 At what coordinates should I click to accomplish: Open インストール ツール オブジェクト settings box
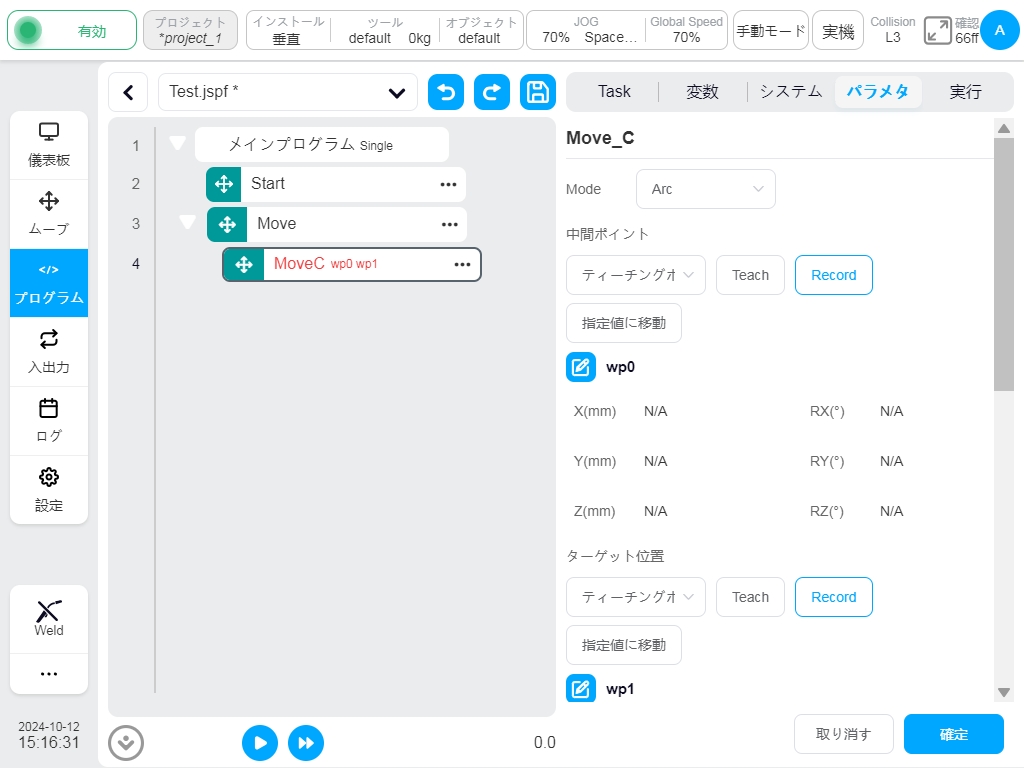click(x=385, y=31)
